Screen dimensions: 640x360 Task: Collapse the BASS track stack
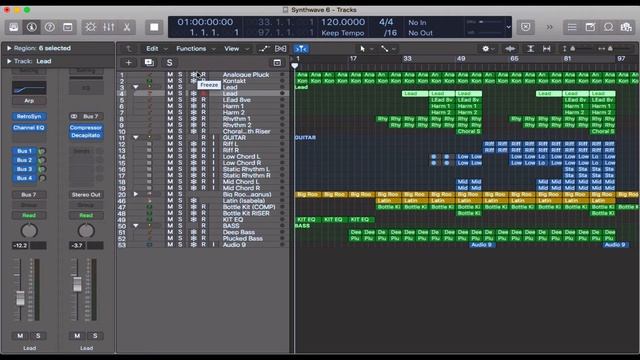coord(136,226)
